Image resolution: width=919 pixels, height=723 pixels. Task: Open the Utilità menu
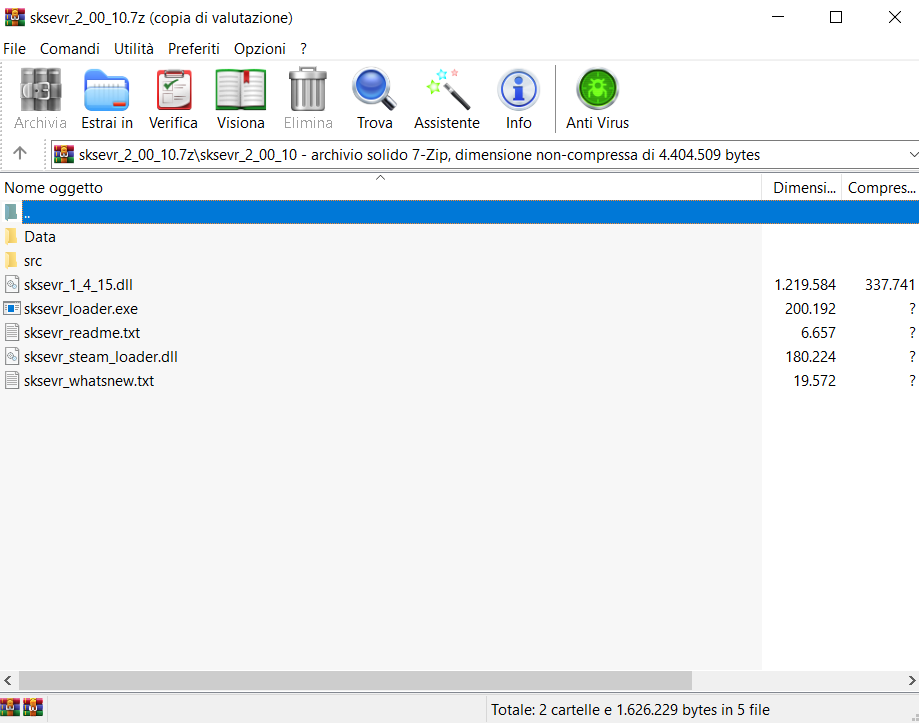click(x=134, y=49)
